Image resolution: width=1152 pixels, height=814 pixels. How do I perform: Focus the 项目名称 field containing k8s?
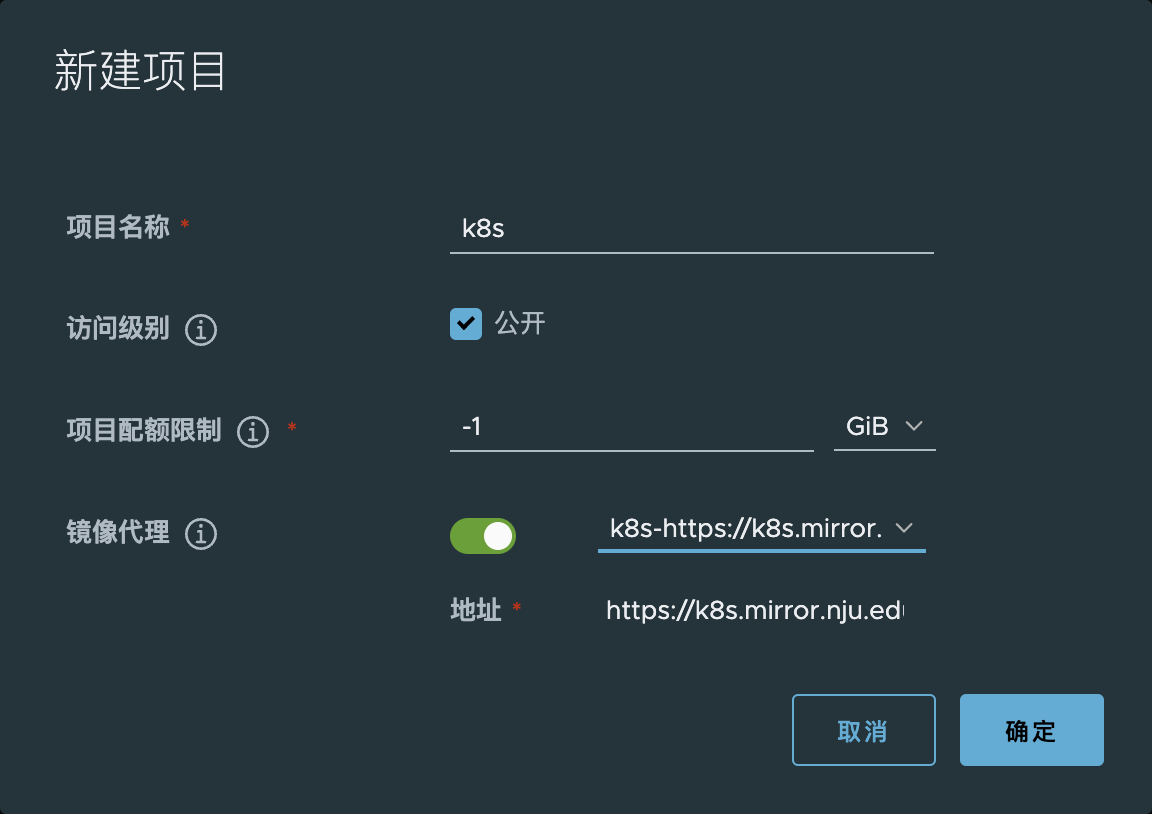[691, 229]
